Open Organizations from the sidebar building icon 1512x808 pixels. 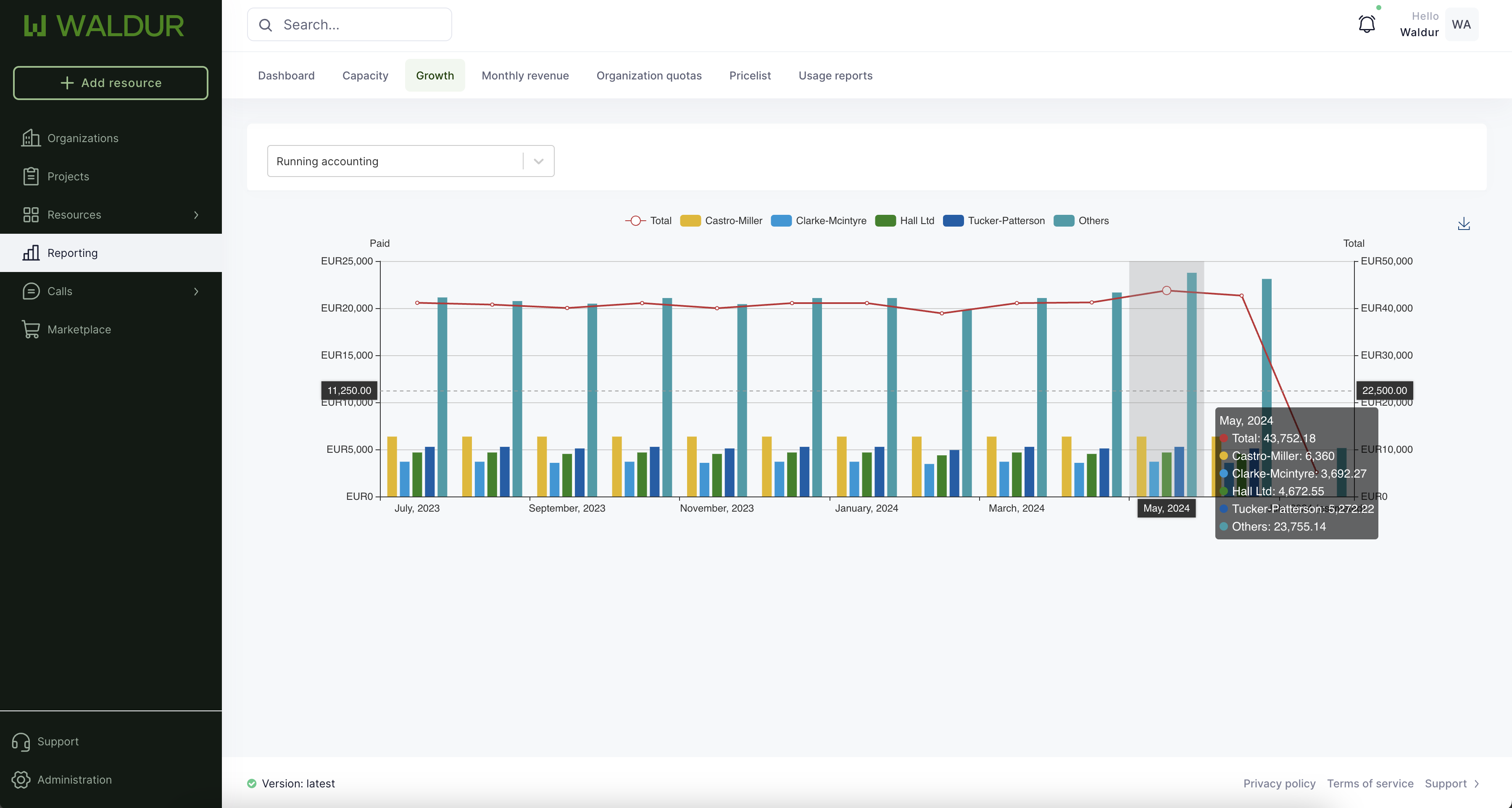pyautogui.click(x=31, y=138)
